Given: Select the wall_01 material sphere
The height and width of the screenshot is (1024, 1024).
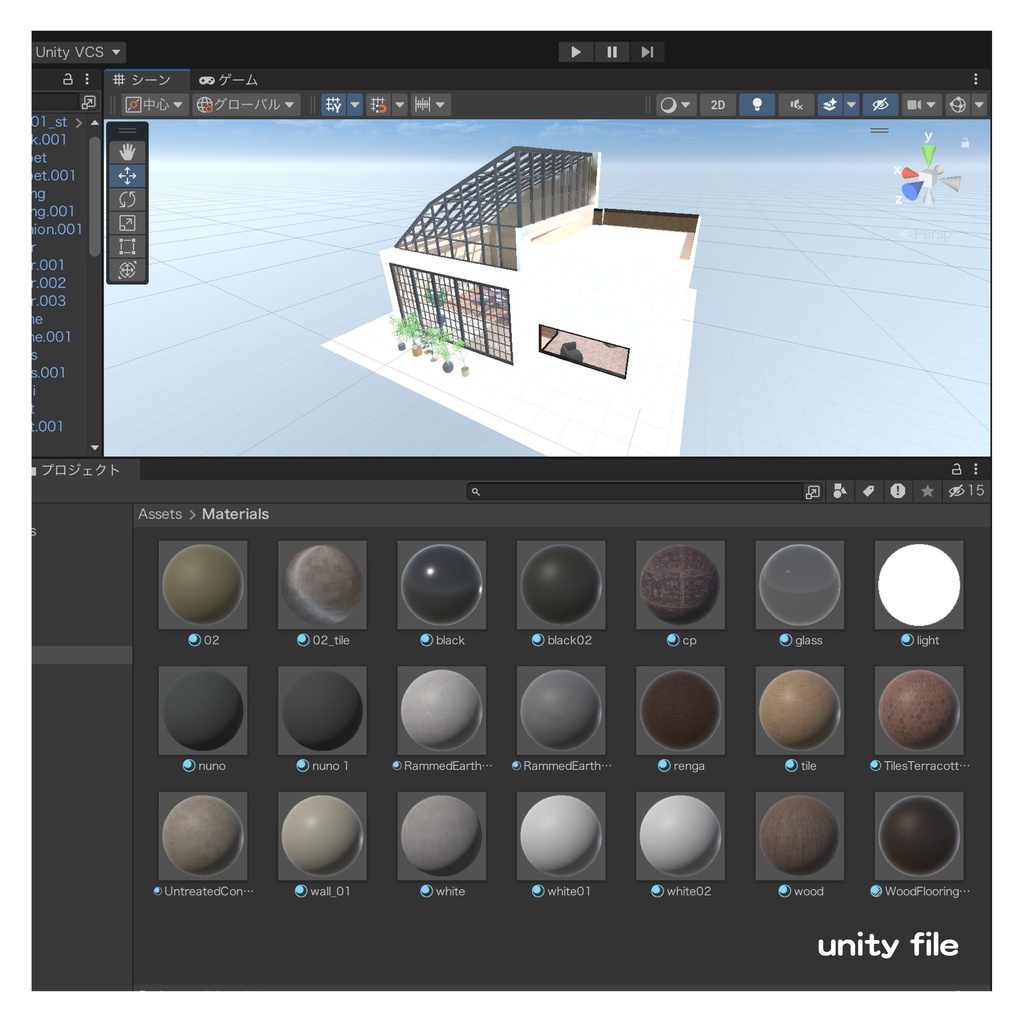Looking at the screenshot, I should pyautogui.click(x=322, y=835).
